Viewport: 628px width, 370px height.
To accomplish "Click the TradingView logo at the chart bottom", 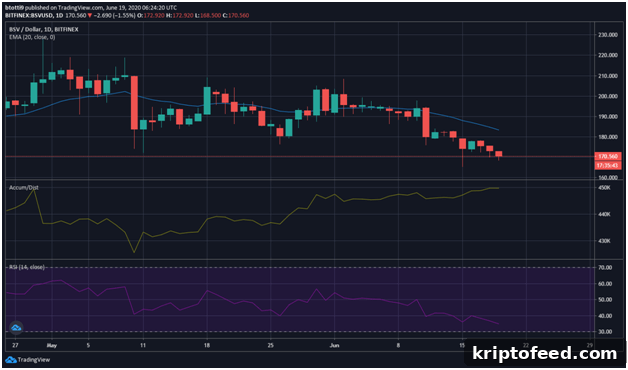I will [x=28, y=360].
